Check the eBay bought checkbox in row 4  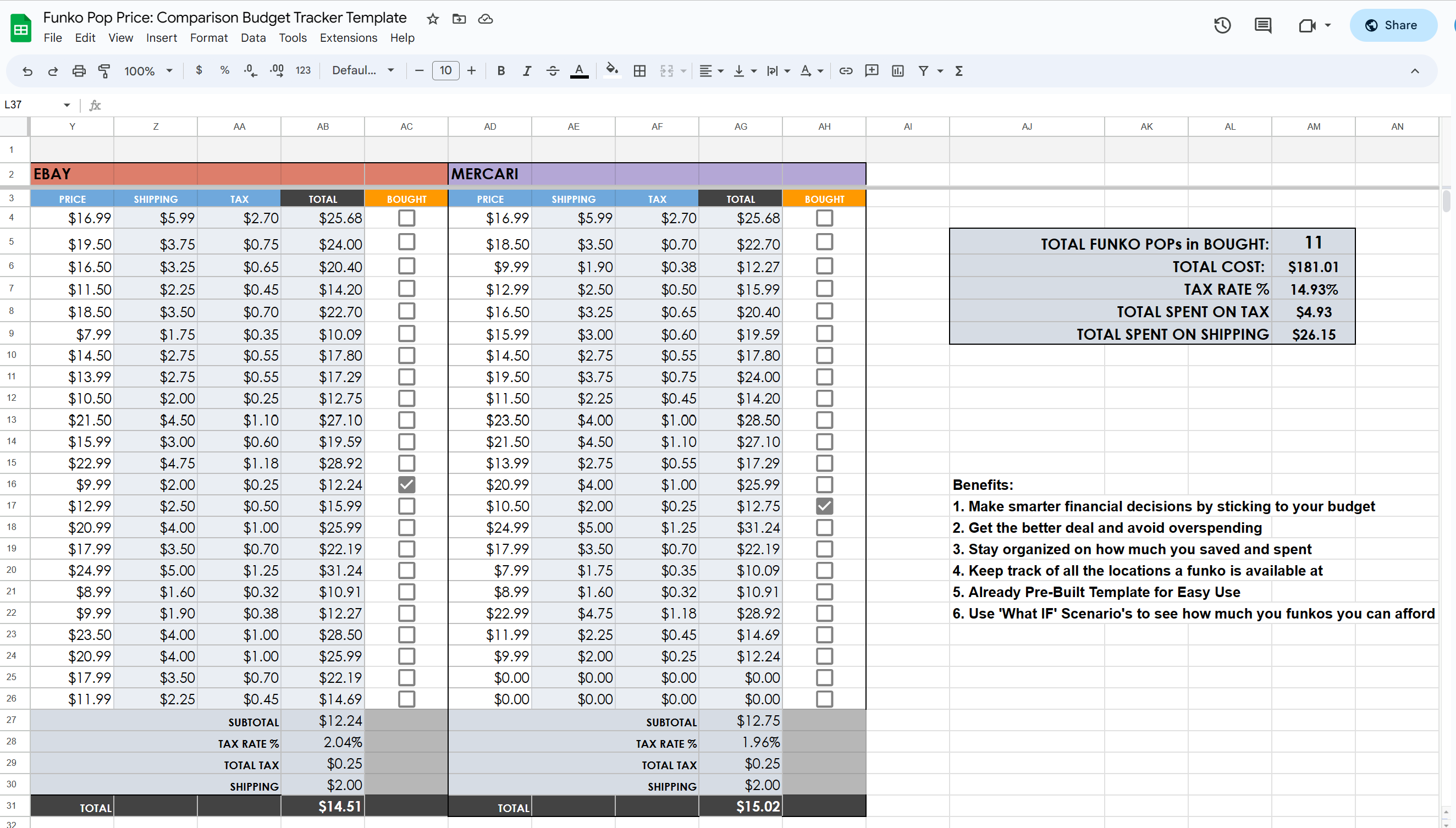406,218
